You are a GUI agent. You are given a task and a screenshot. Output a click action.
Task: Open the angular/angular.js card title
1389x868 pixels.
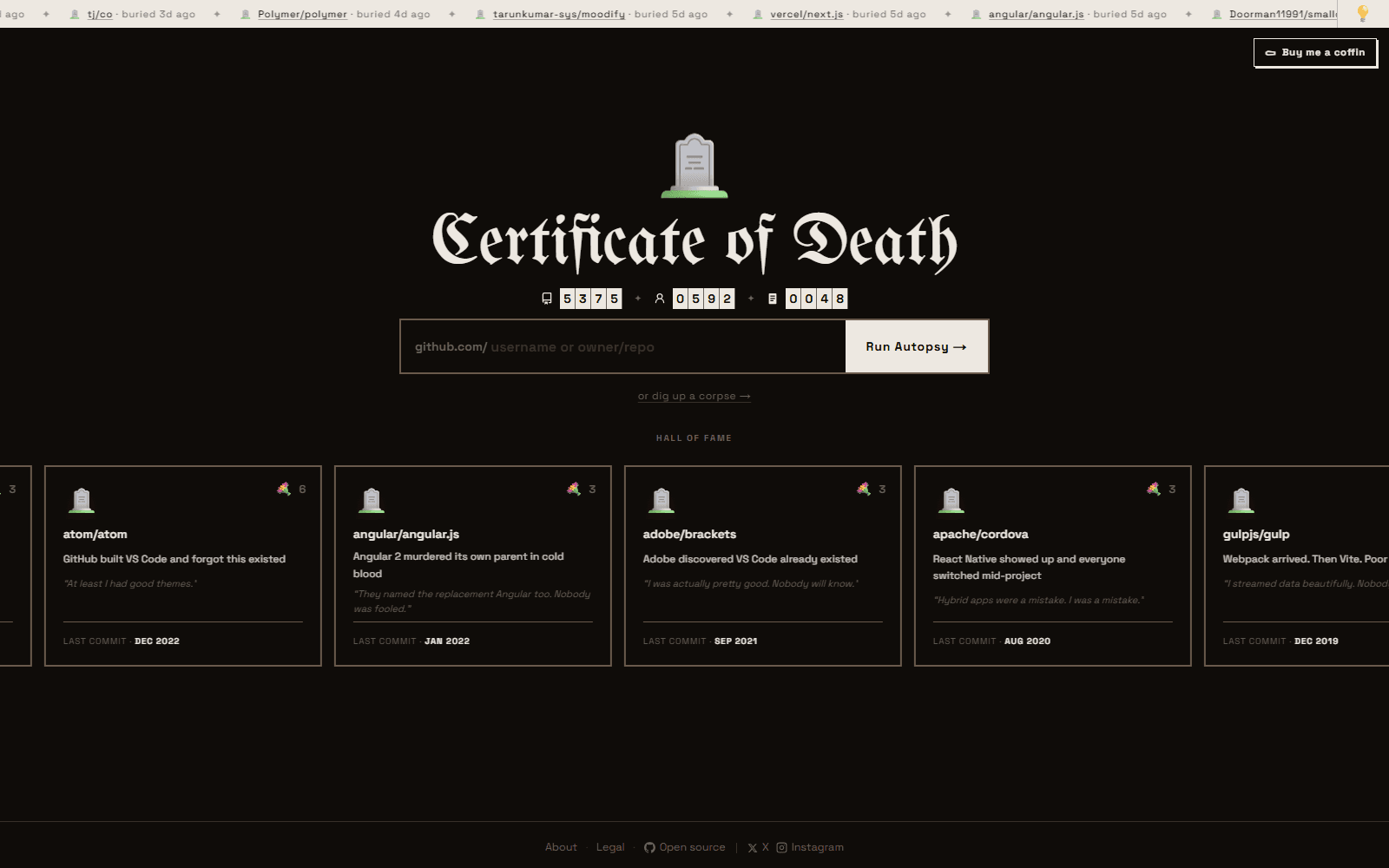[406, 535]
